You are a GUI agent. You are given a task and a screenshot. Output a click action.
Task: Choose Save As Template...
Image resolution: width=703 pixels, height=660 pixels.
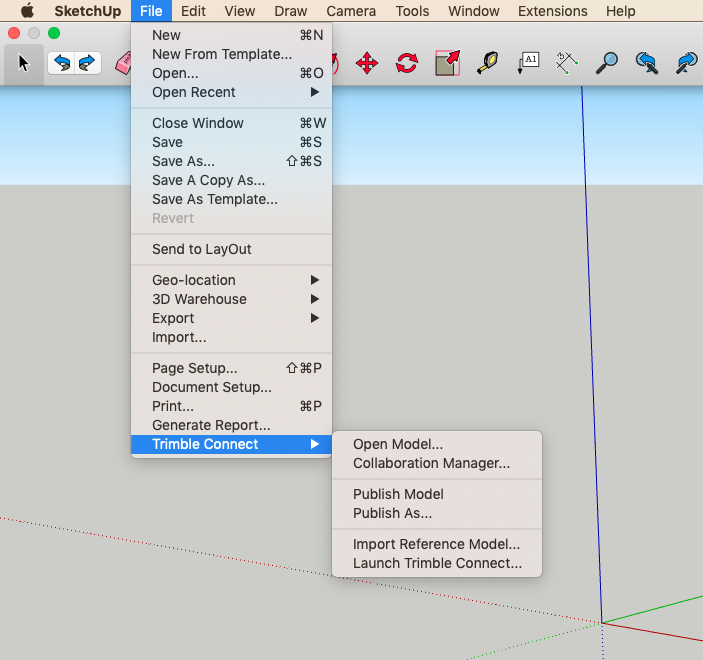pos(231,200)
